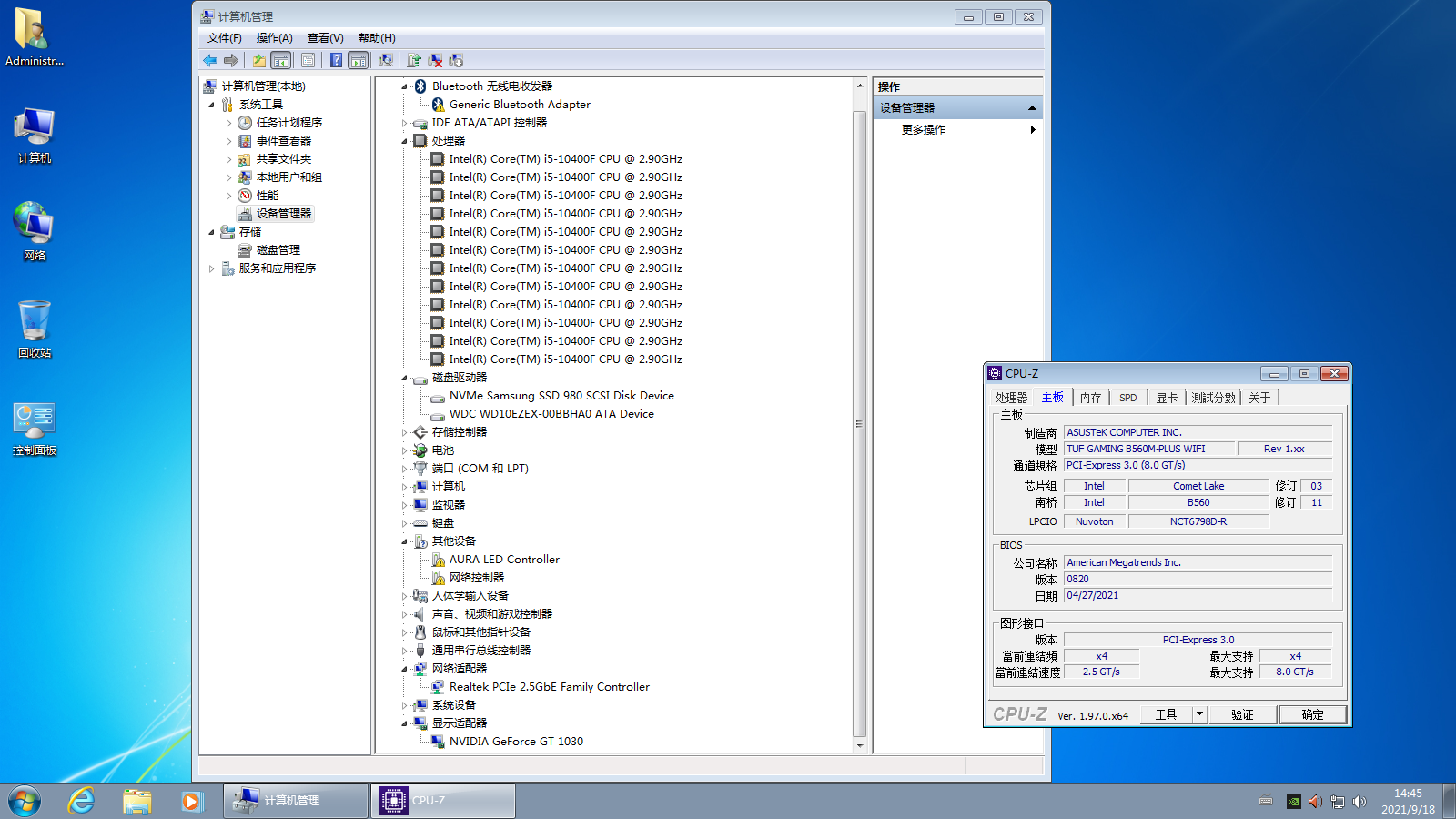Open the 回收站 desktop icon
This screenshot has width=1456, height=819.
[35, 329]
